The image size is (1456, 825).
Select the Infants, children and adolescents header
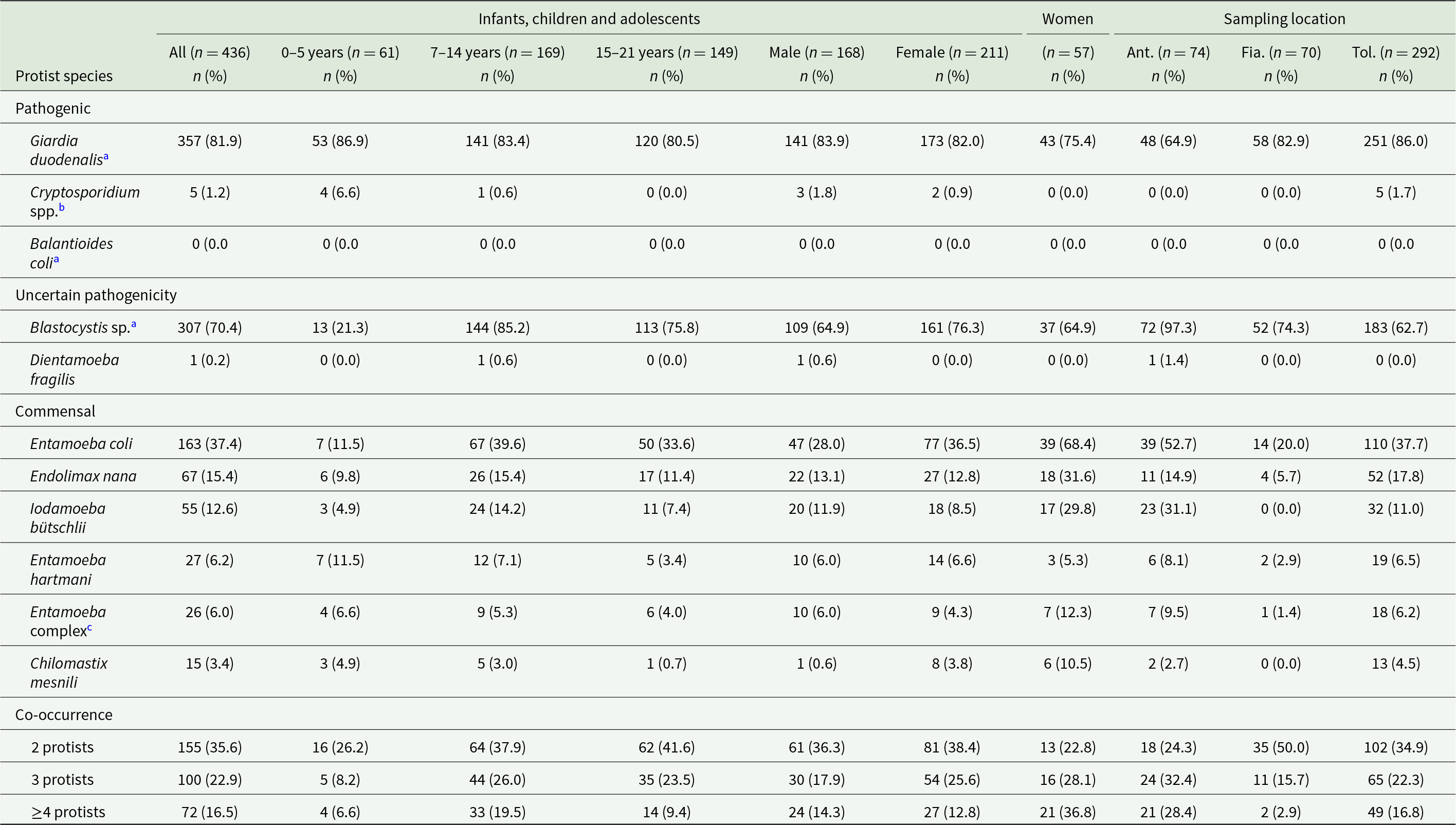(x=589, y=19)
